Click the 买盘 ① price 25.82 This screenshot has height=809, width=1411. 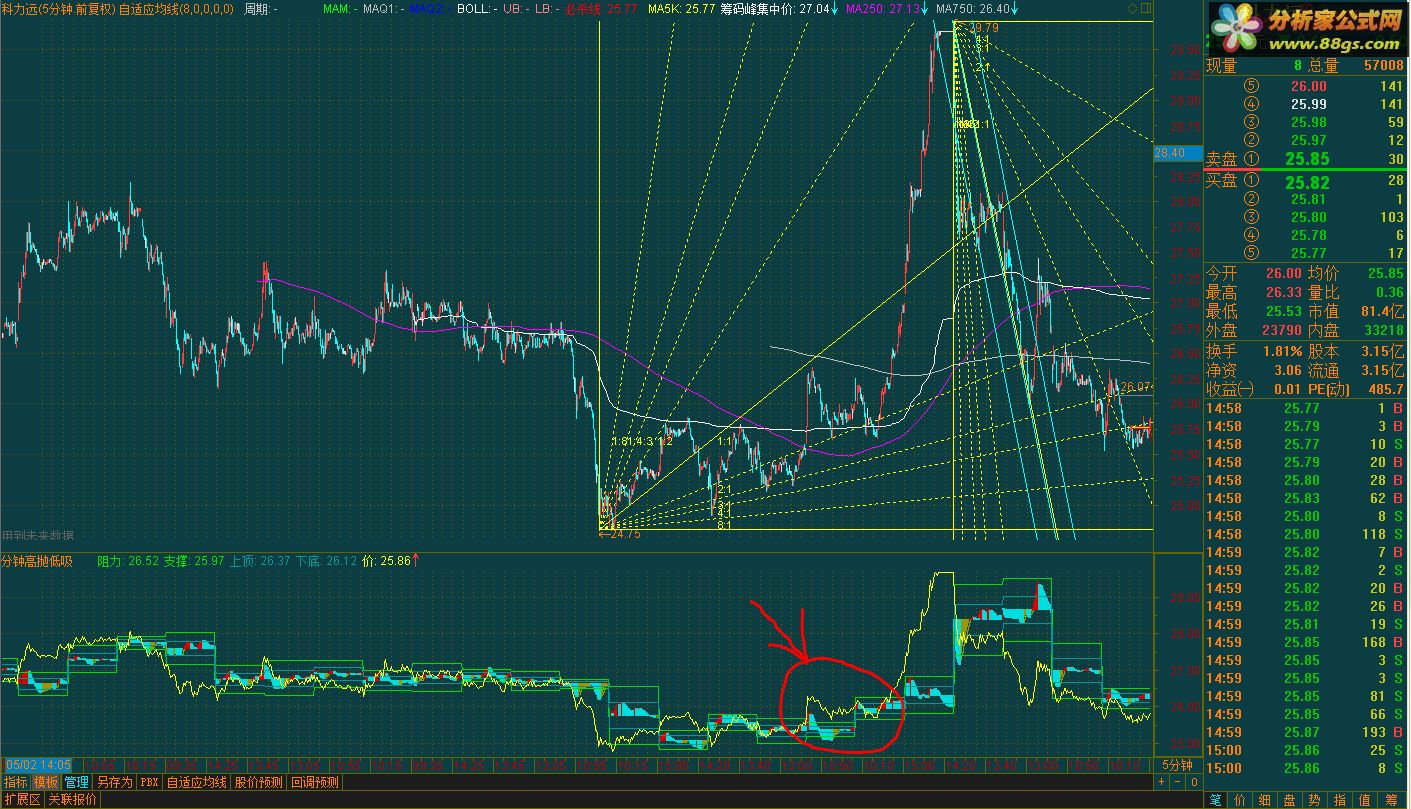pyautogui.click(x=1308, y=182)
